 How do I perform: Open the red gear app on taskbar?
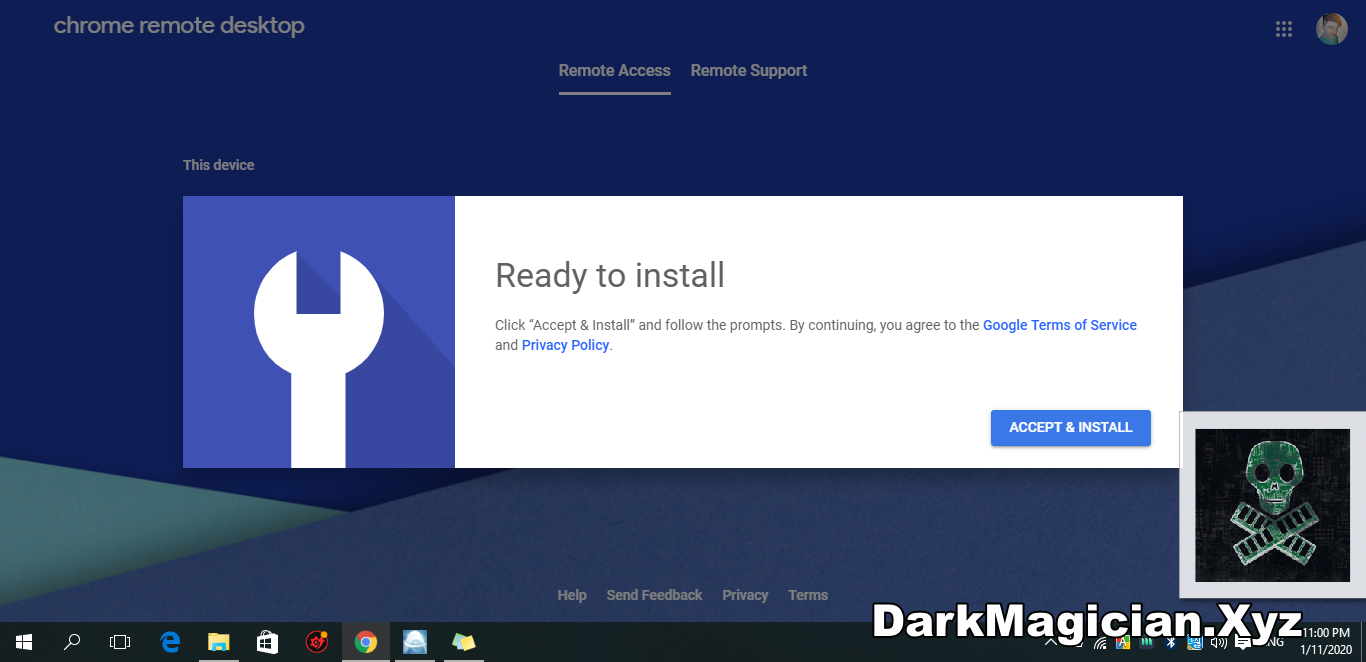[317, 642]
